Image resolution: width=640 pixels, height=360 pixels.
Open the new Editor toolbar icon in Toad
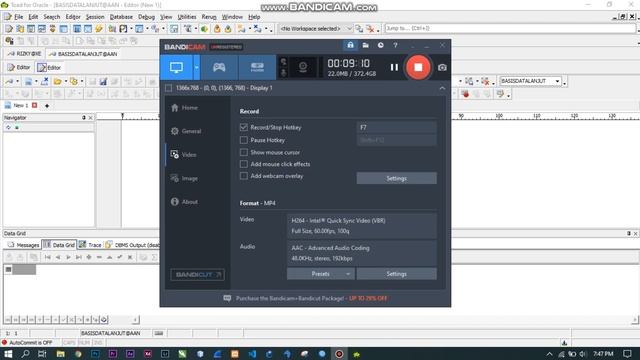(9, 29)
